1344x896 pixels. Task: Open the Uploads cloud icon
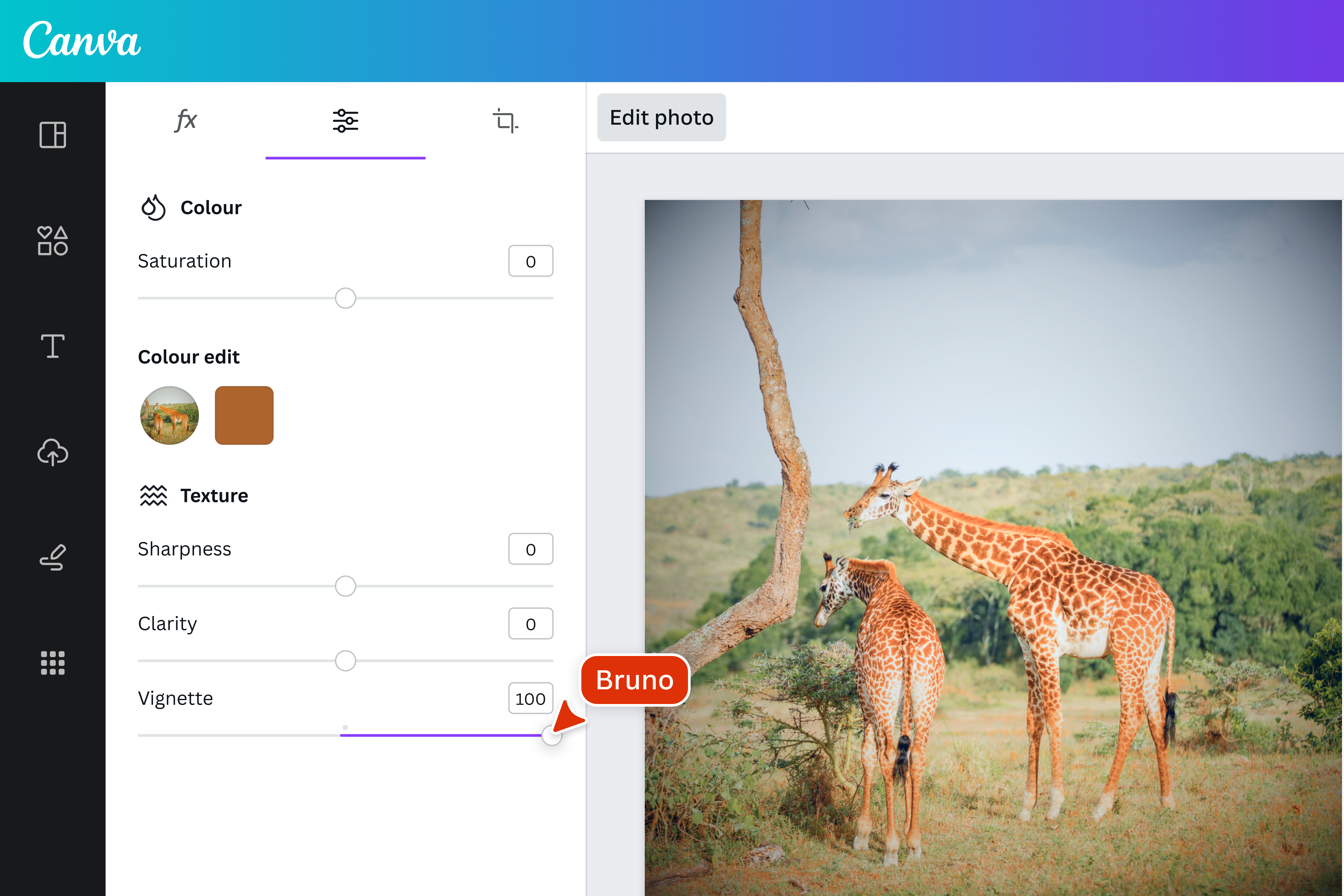53,452
